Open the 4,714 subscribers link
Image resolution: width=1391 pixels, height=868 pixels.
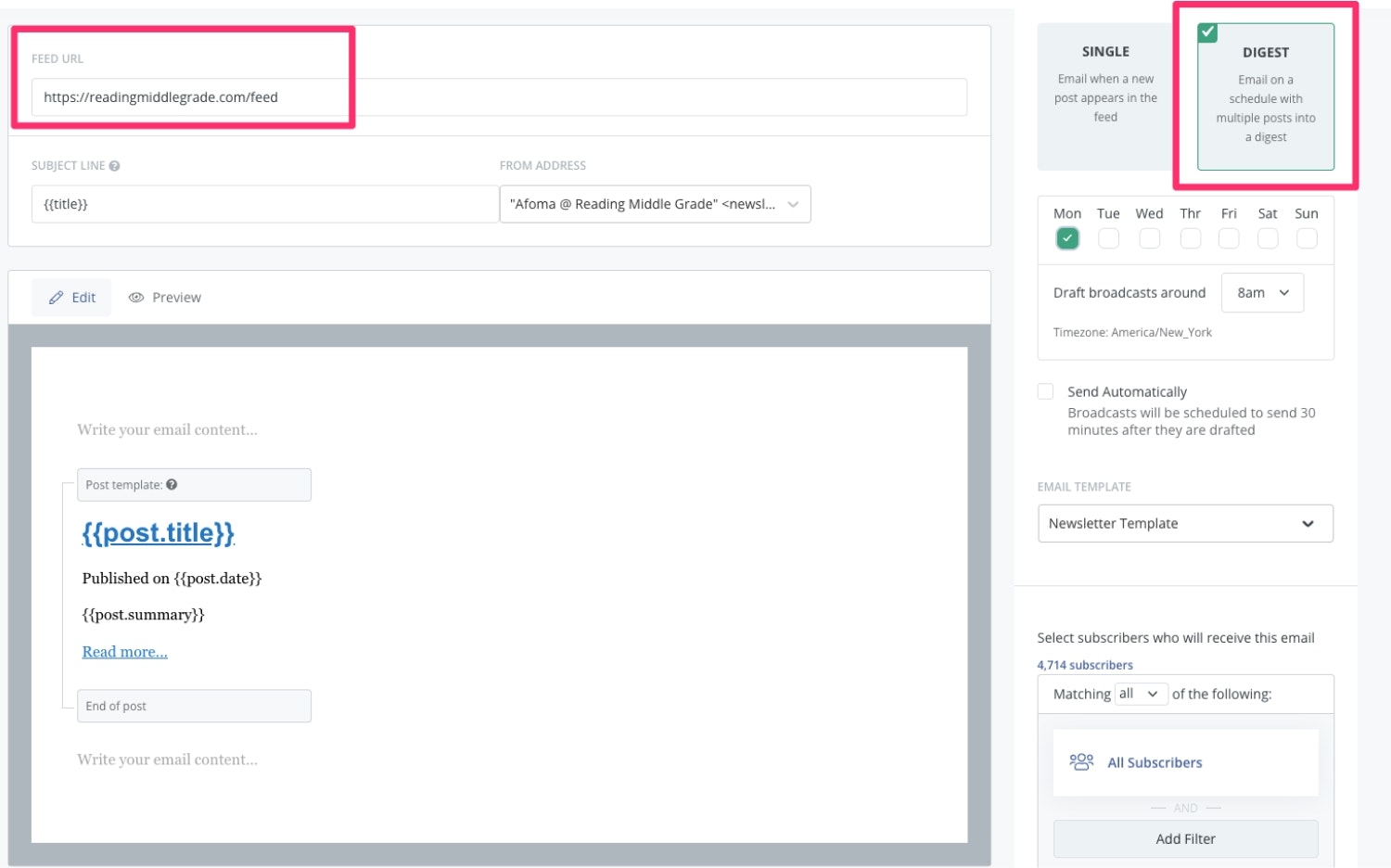pyautogui.click(x=1085, y=665)
